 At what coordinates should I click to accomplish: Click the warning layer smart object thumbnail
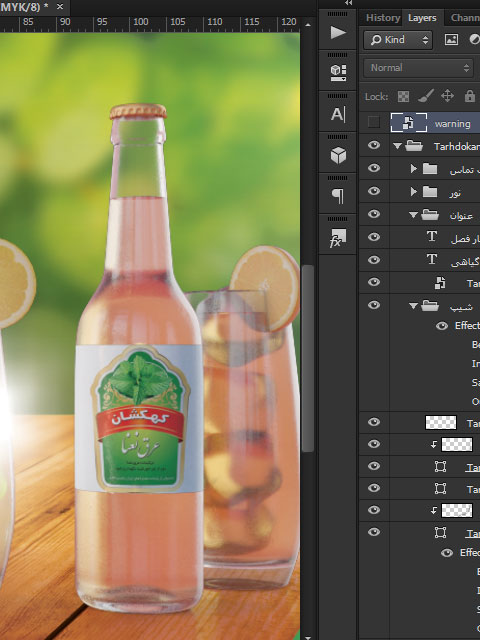[x=409, y=122]
